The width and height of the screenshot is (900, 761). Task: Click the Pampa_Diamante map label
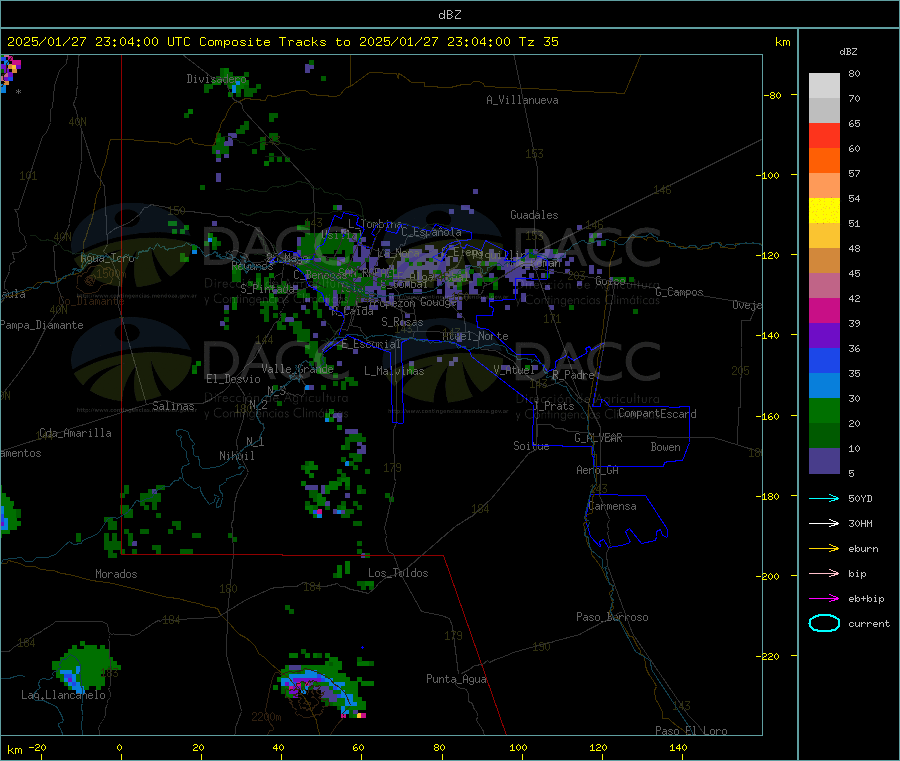tap(42, 325)
